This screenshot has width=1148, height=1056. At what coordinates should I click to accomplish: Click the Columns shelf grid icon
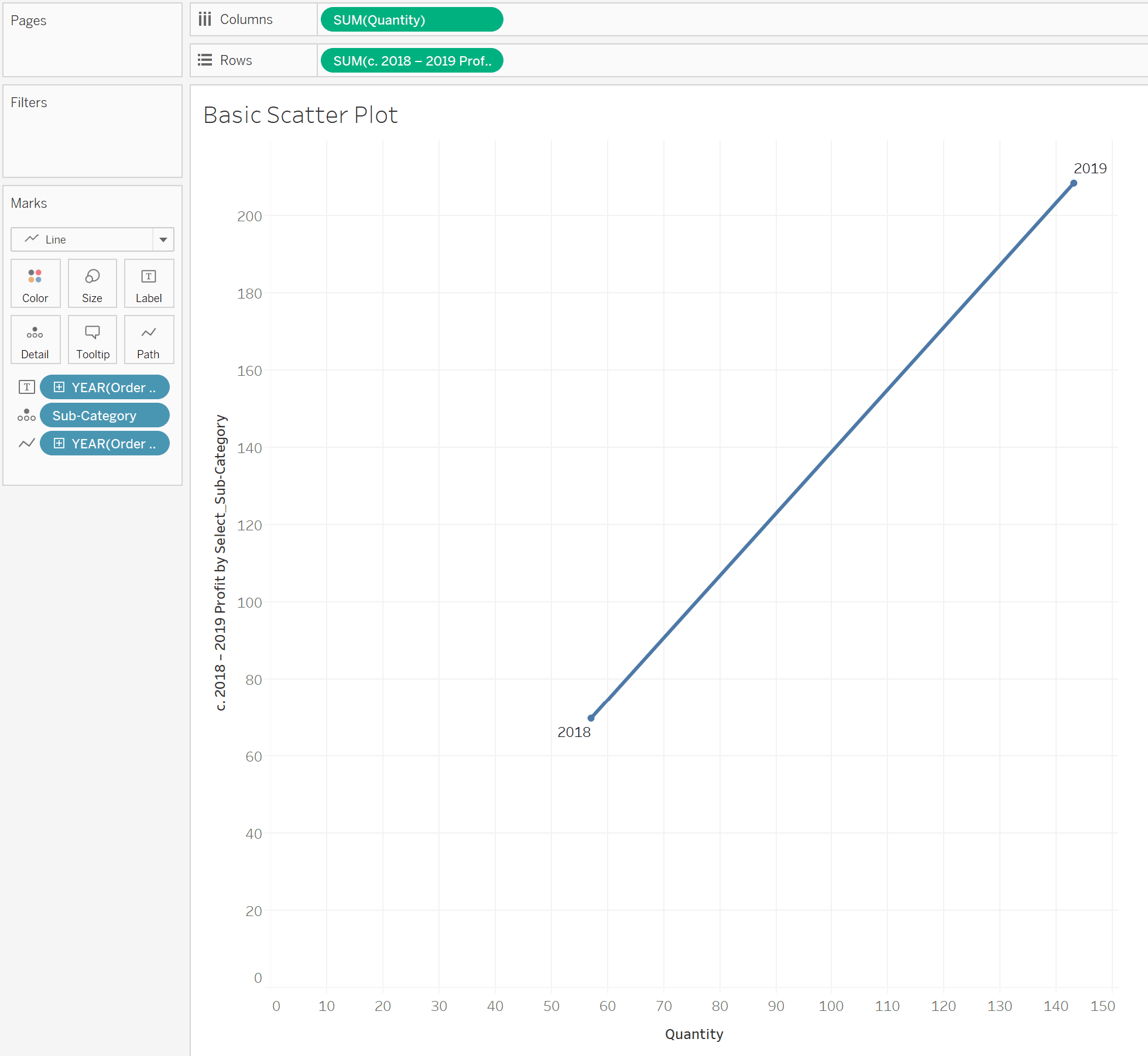pyautogui.click(x=205, y=19)
